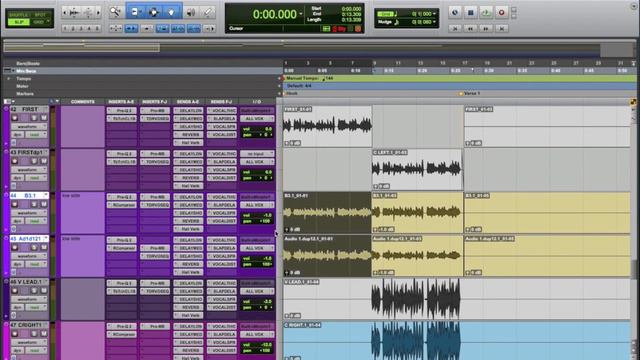
Task: Click the Online transport button
Action: click(x=455, y=13)
